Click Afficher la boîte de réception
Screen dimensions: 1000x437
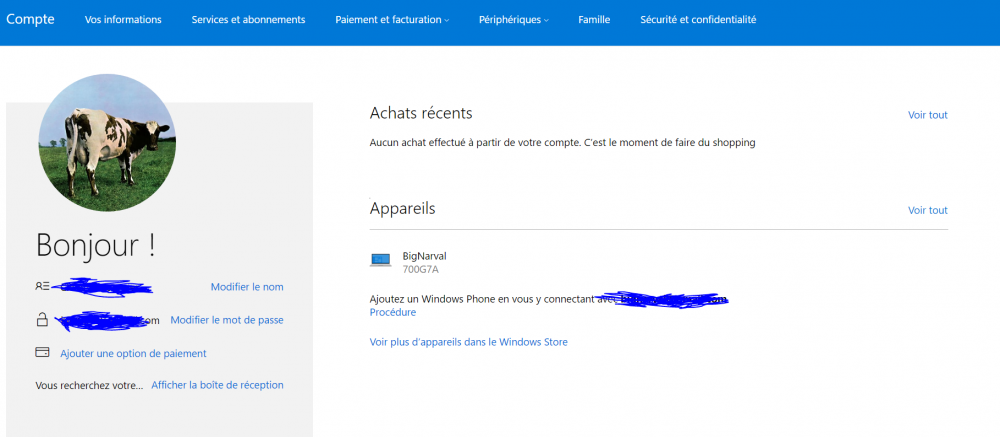[x=217, y=385]
